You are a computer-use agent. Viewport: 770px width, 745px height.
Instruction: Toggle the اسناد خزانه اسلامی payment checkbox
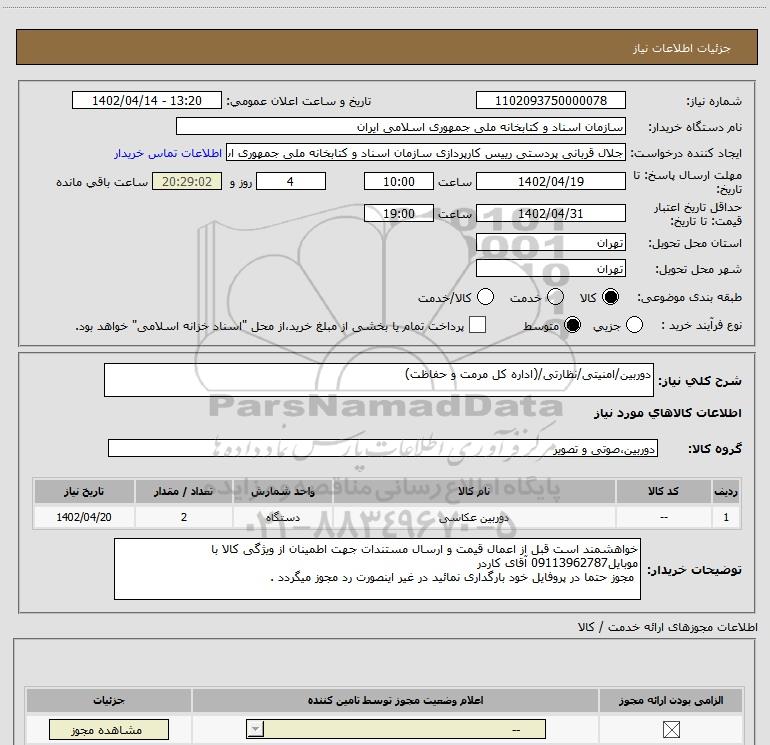coord(477,325)
